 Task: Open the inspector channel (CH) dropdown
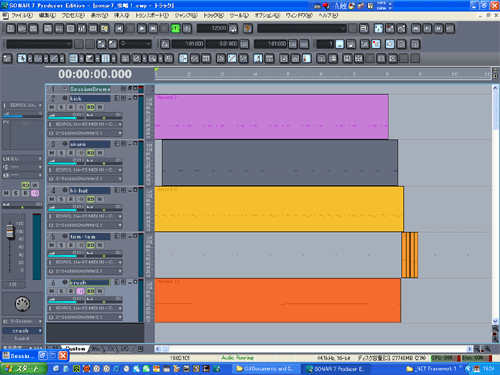coord(22,159)
